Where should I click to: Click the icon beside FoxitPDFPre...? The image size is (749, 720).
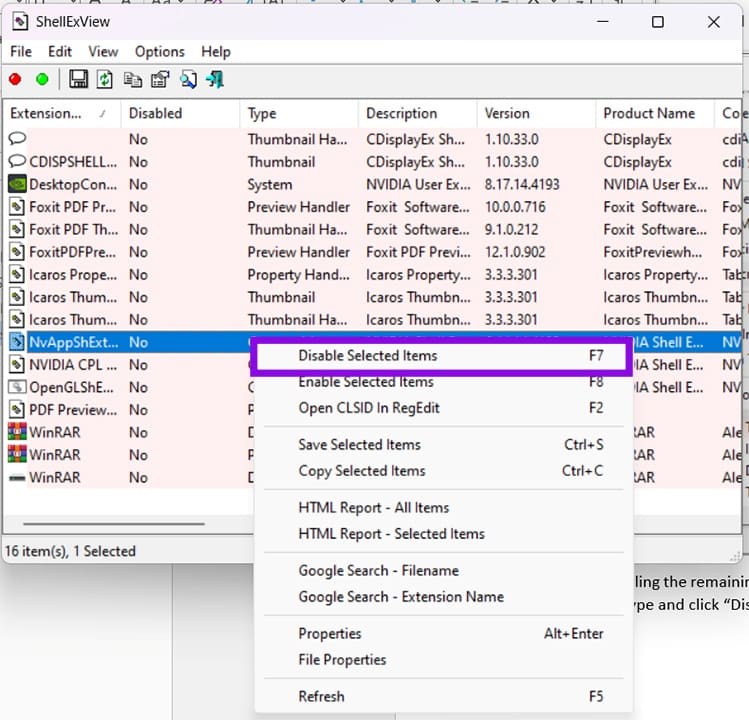(17, 252)
